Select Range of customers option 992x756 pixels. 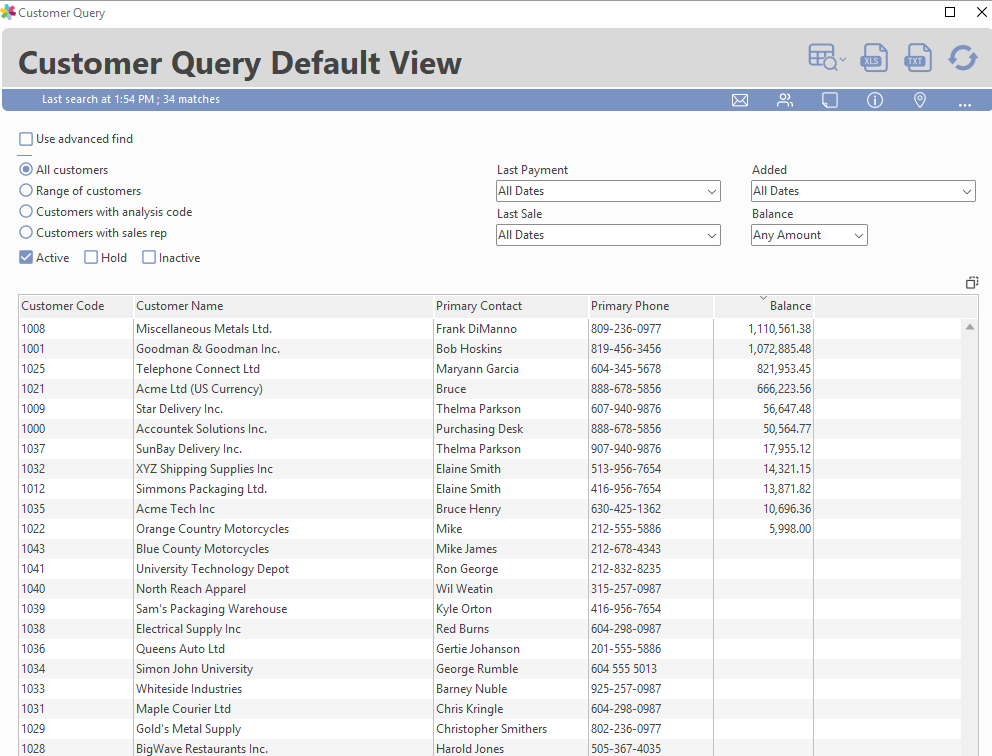pyautogui.click(x=26, y=190)
